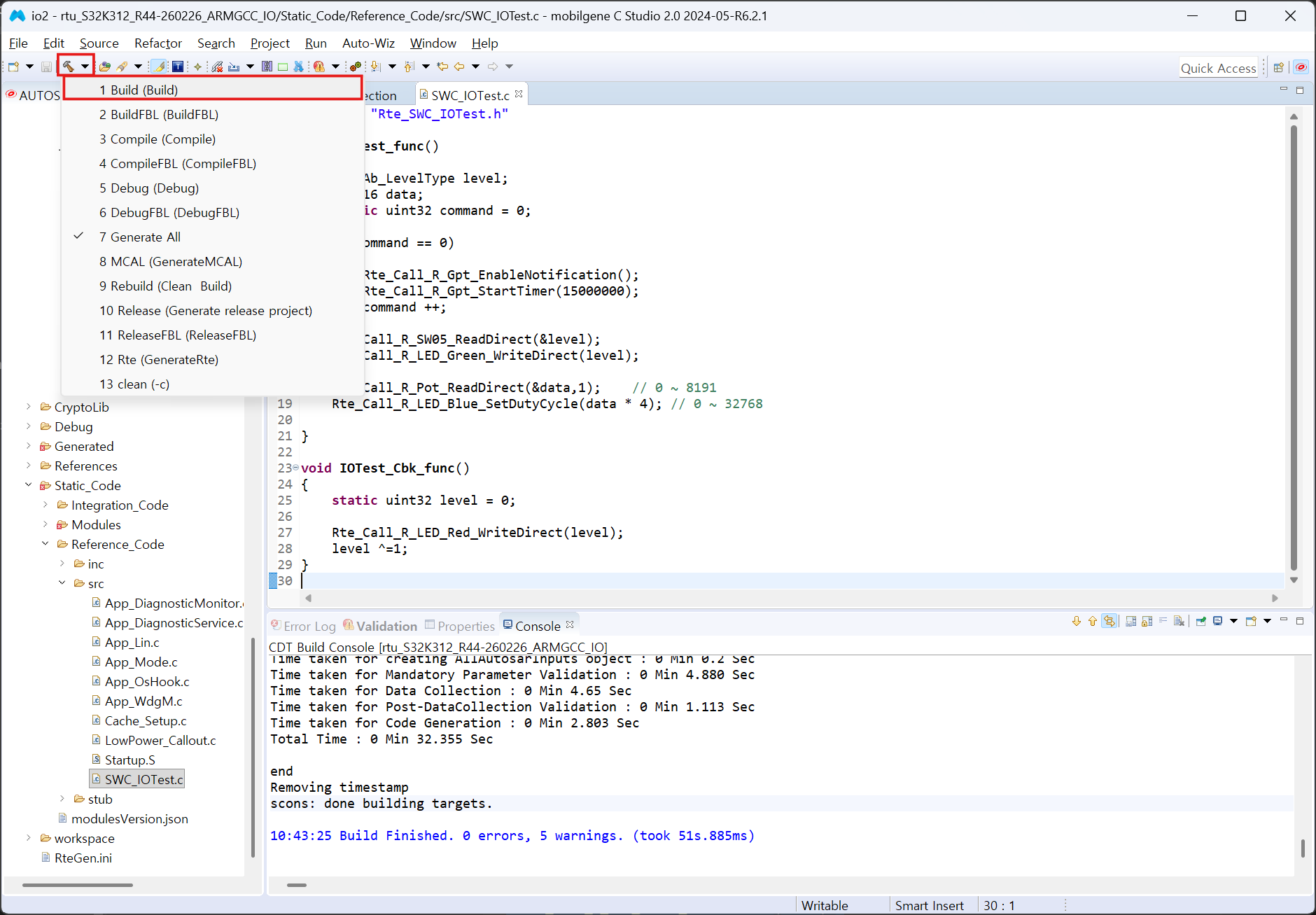Expand the CryptoLib folder
The image size is (1316, 915).
click(29, 407)
